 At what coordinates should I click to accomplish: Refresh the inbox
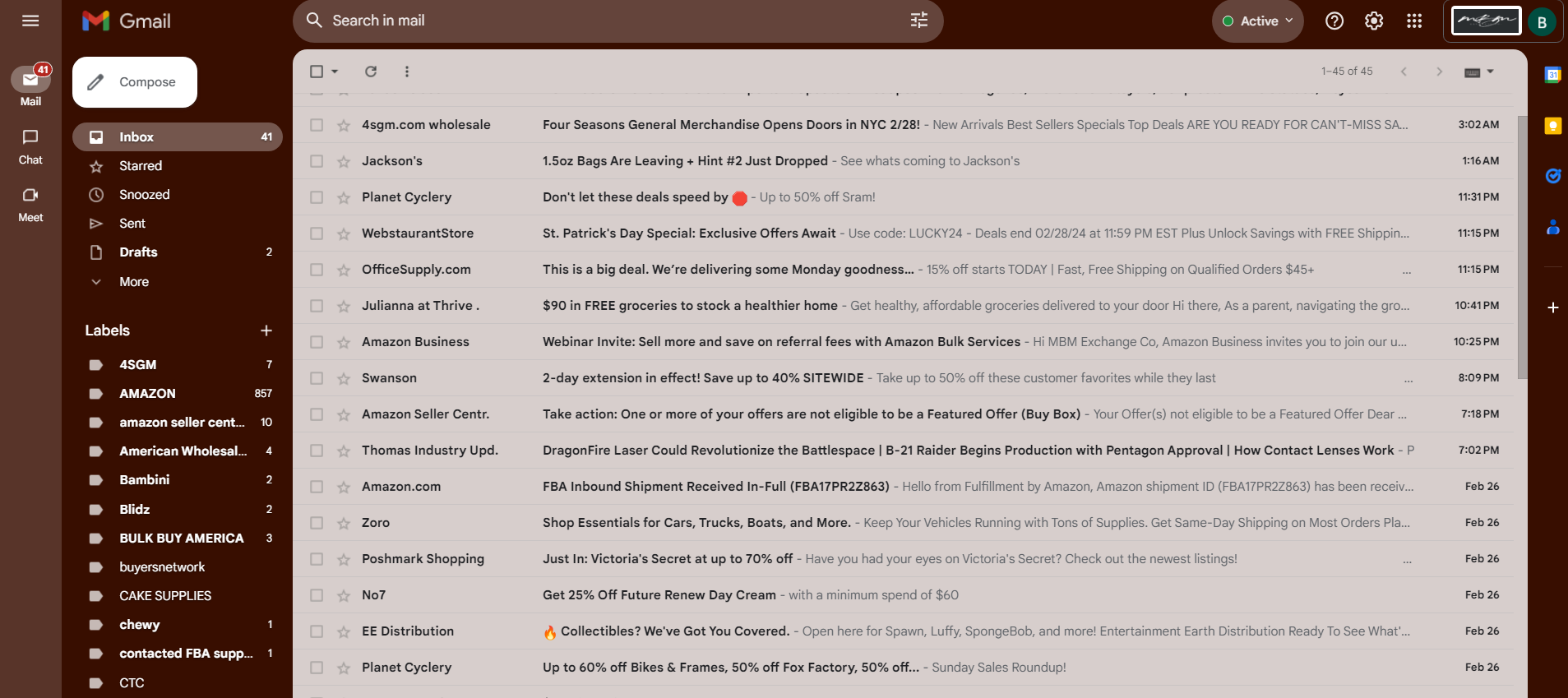(x=371, y=72)
